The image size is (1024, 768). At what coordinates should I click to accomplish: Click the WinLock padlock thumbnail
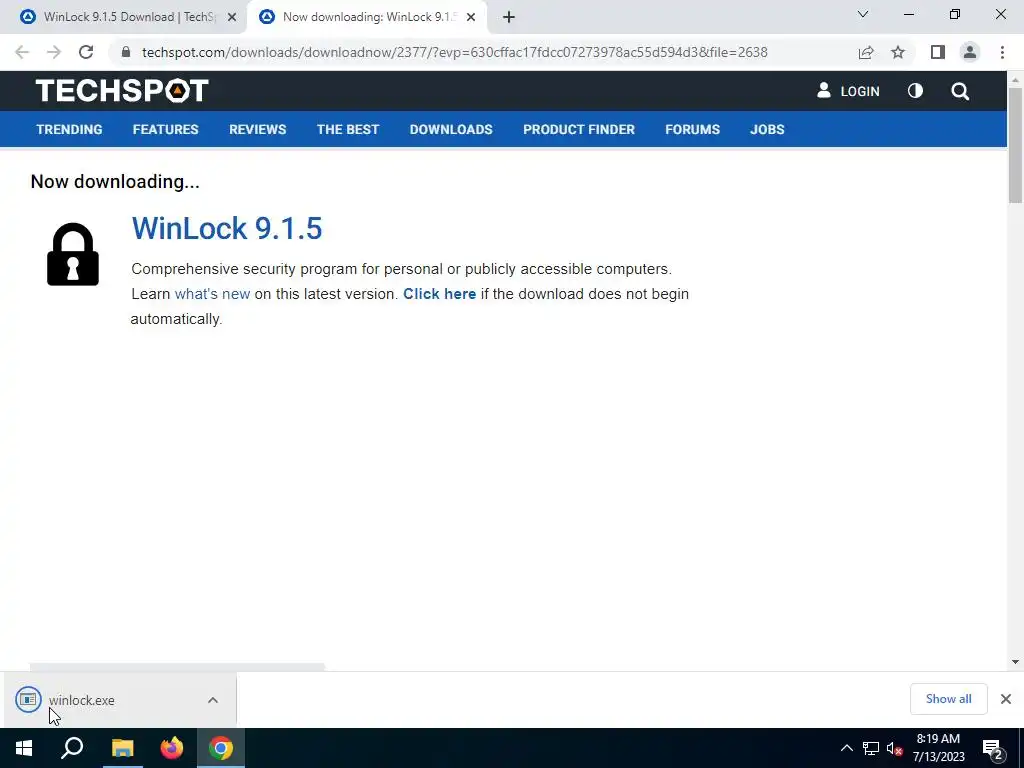click(73, 254)
